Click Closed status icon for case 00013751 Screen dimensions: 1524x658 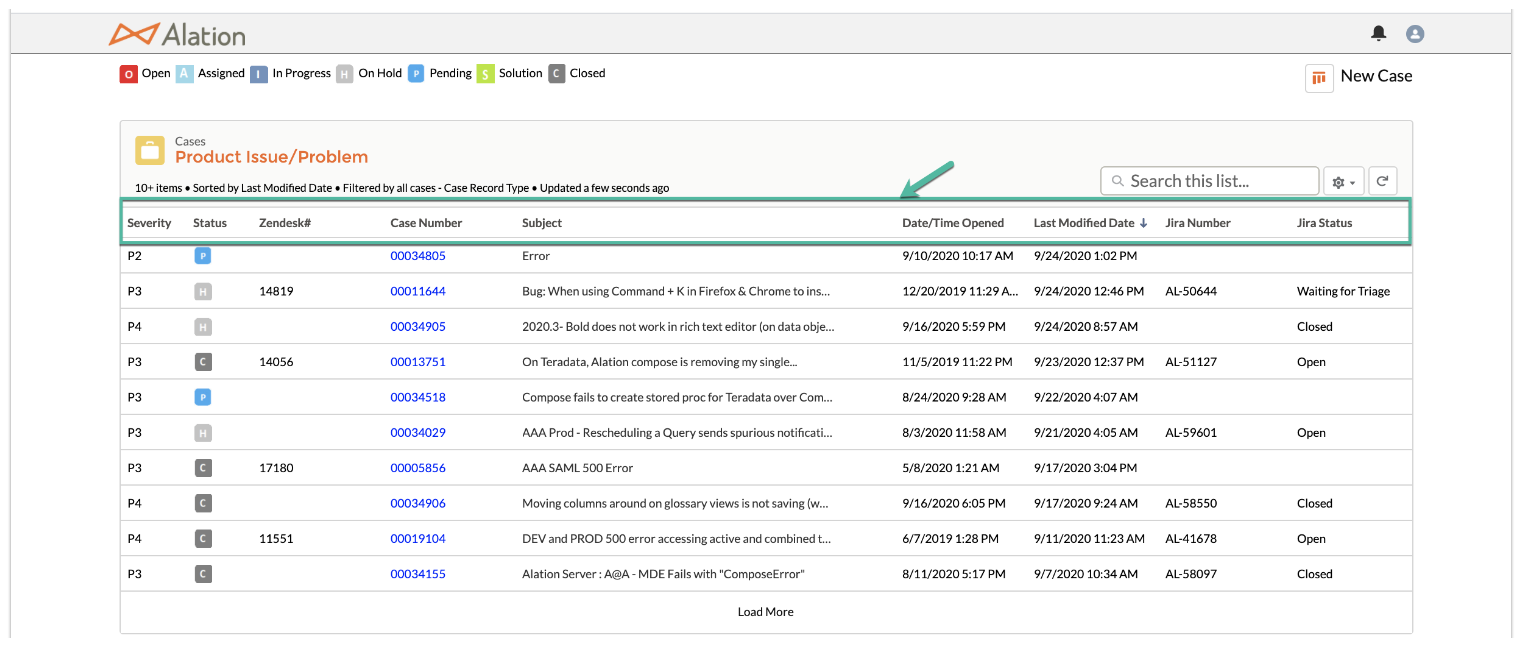[202, 362]
